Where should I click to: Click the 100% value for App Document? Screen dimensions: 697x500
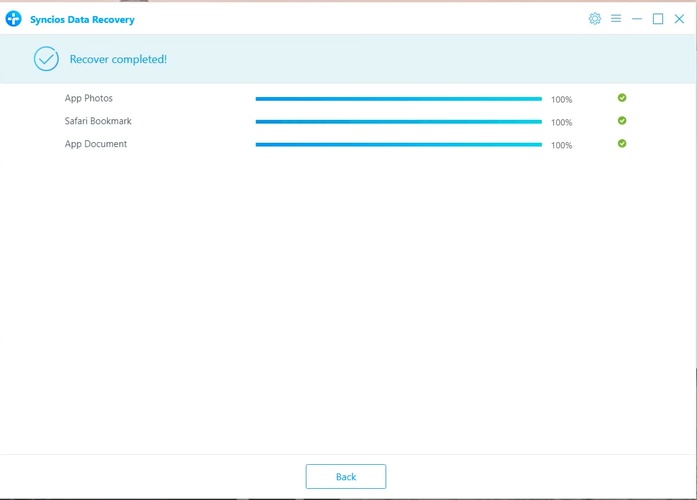(x=561, y=145)
